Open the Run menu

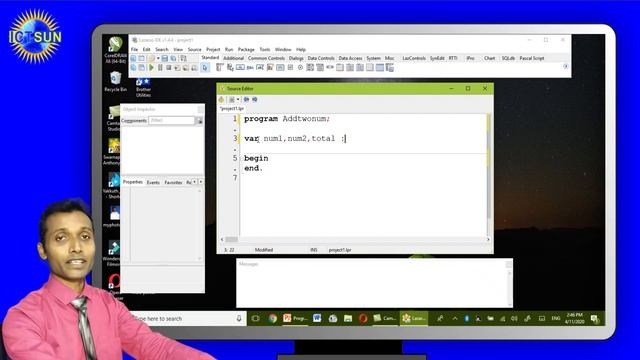[x=229, y=49]
